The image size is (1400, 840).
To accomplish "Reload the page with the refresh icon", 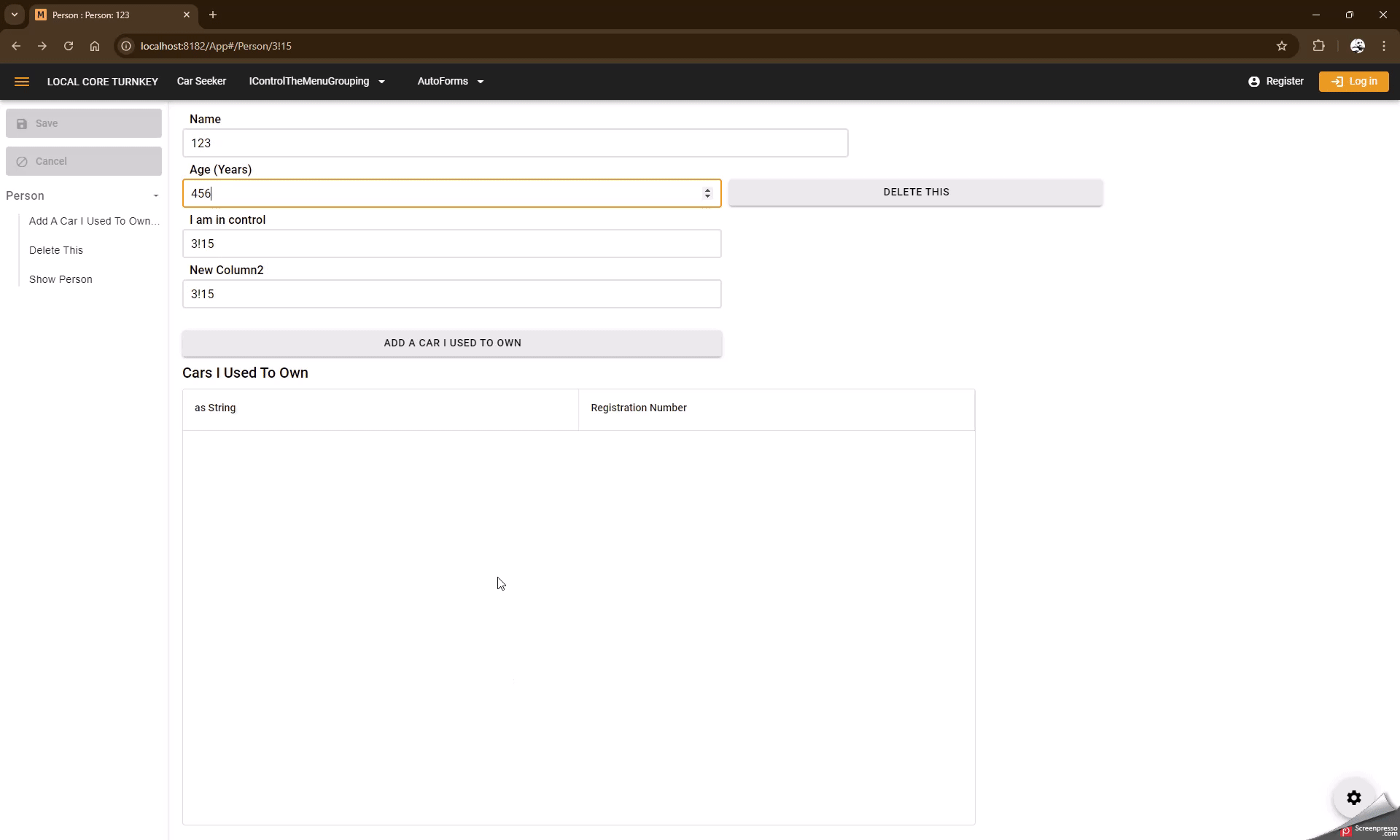I will pos(69,46).
